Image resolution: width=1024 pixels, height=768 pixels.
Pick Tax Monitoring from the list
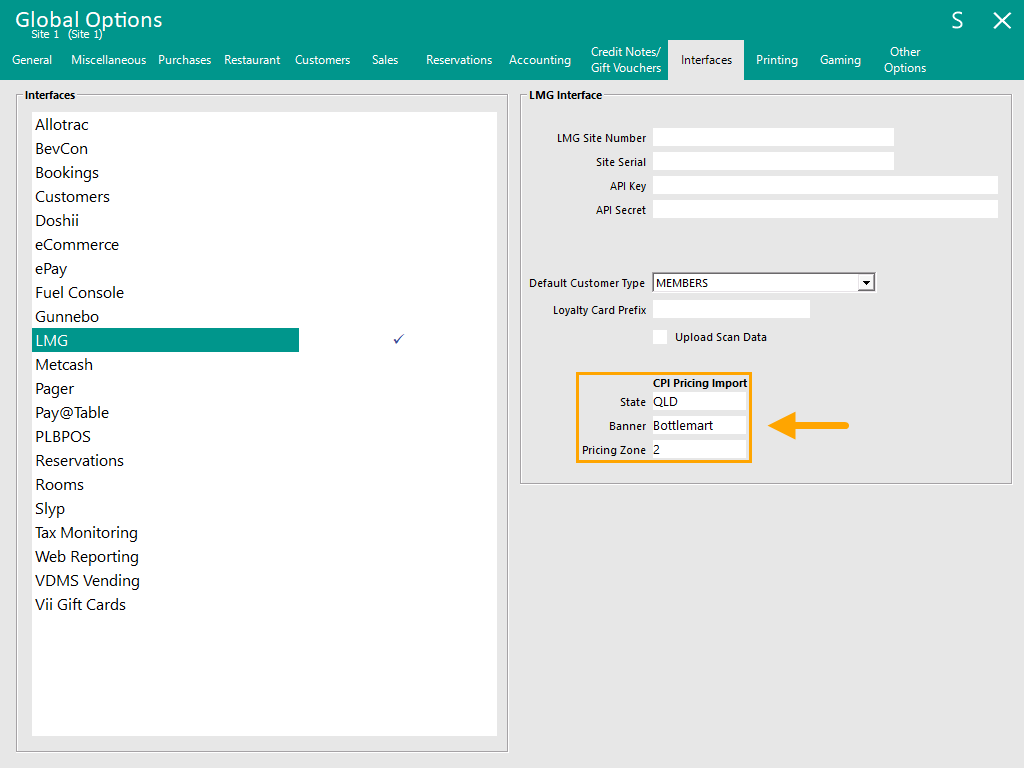click(87, 533)
